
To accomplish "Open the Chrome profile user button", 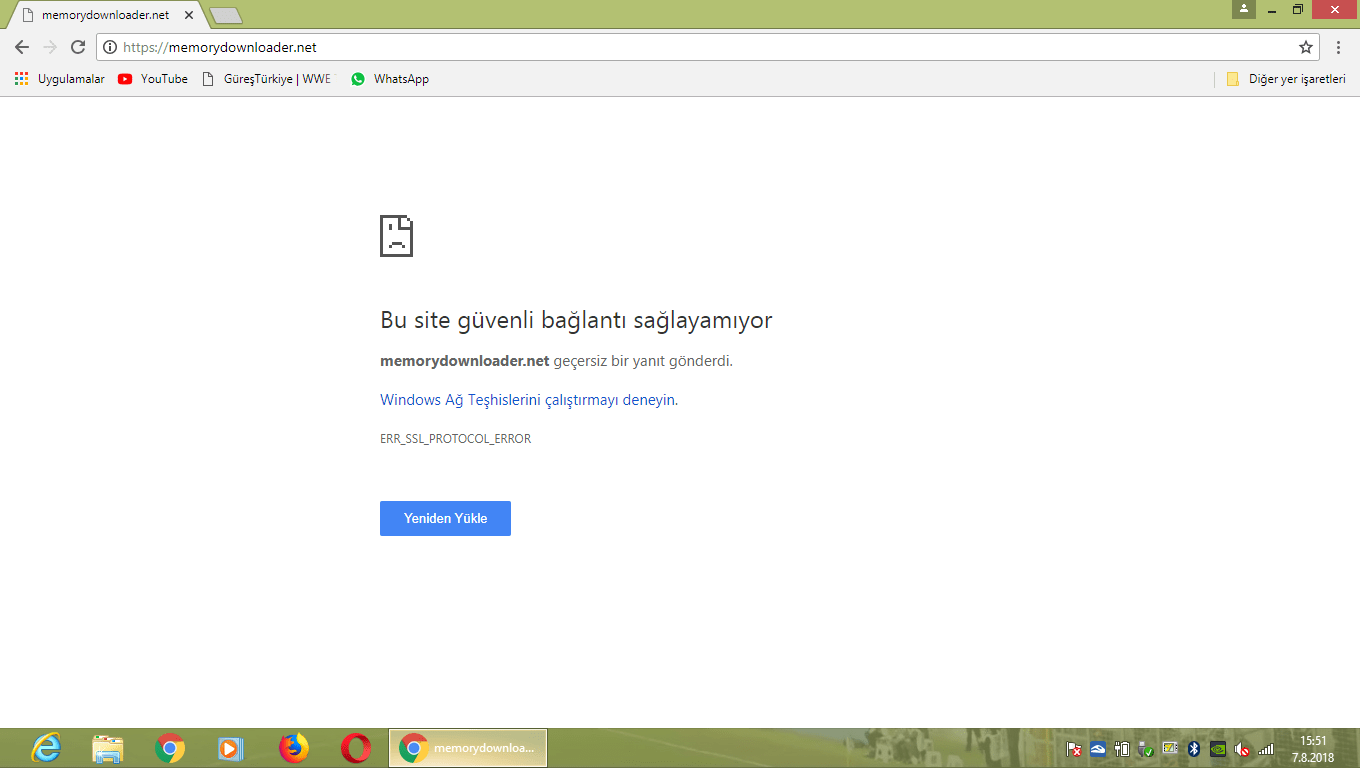I will (x=1243, y=9).
